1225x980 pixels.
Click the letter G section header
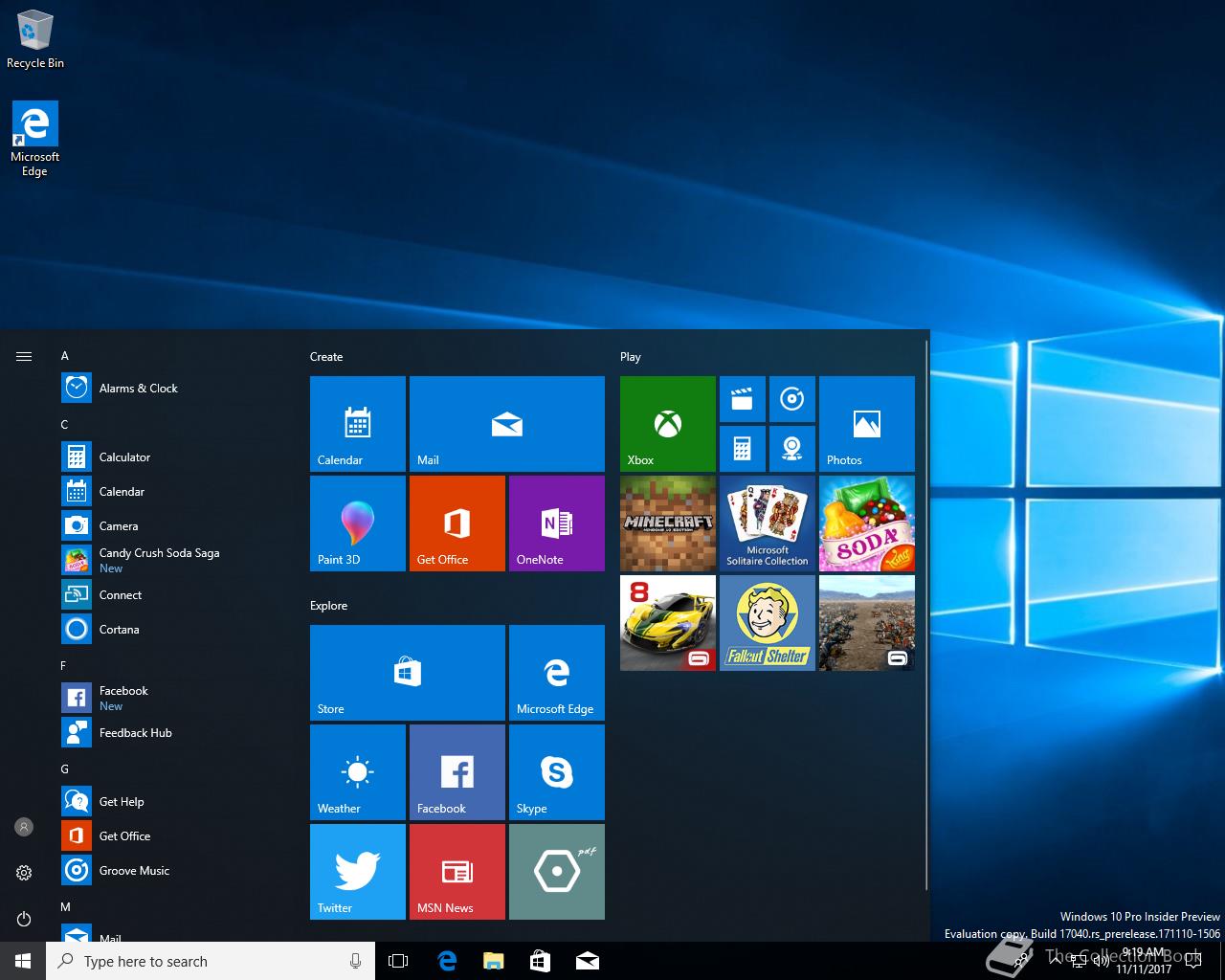[x=64, y=769]
